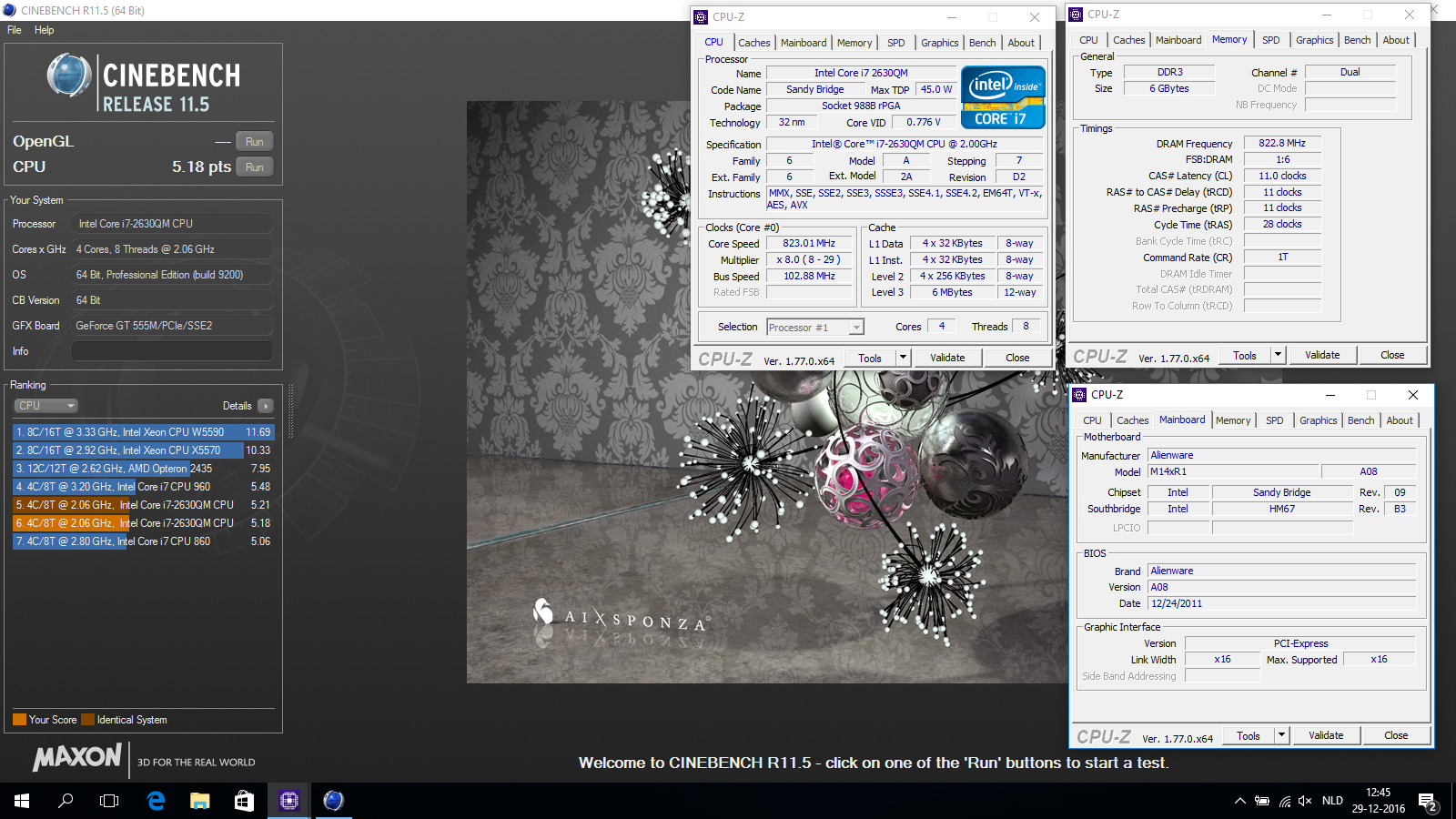Open Tools dropdown arrow in Memory window
Screen dimensions: 1456x819
pos(1279,356)
